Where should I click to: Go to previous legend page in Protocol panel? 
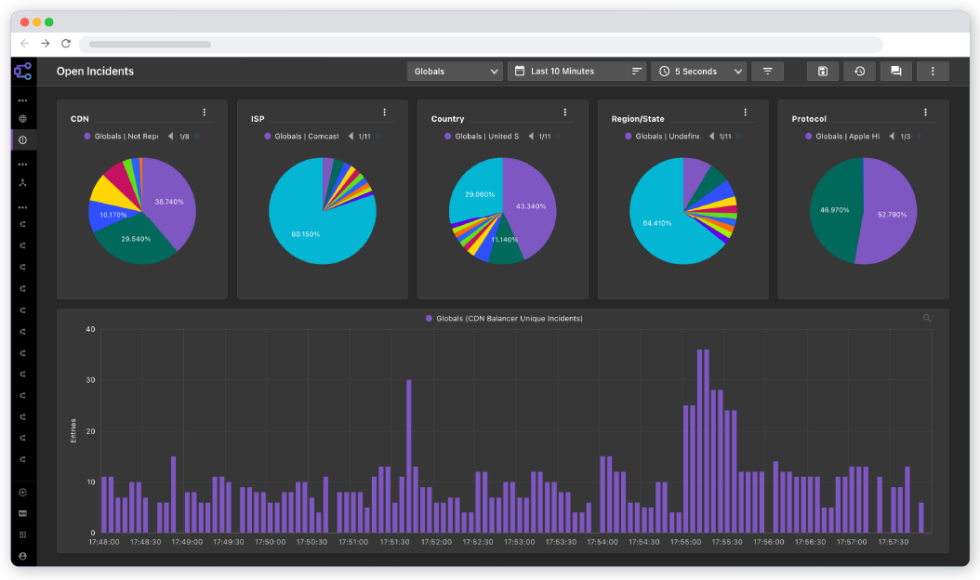tap(892, 136)
